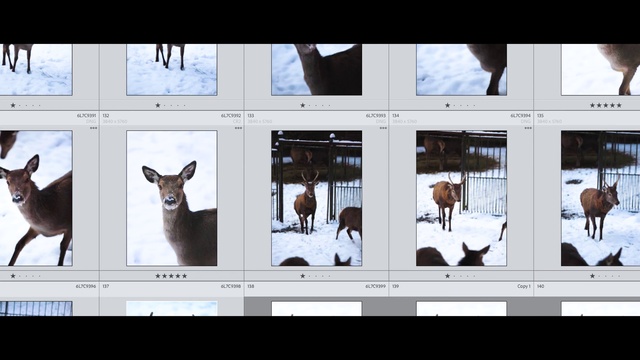Select the dark deer body thumbnail above cell 133
Image resolution: width=640 pixels, height=360 pixels.
317,70
